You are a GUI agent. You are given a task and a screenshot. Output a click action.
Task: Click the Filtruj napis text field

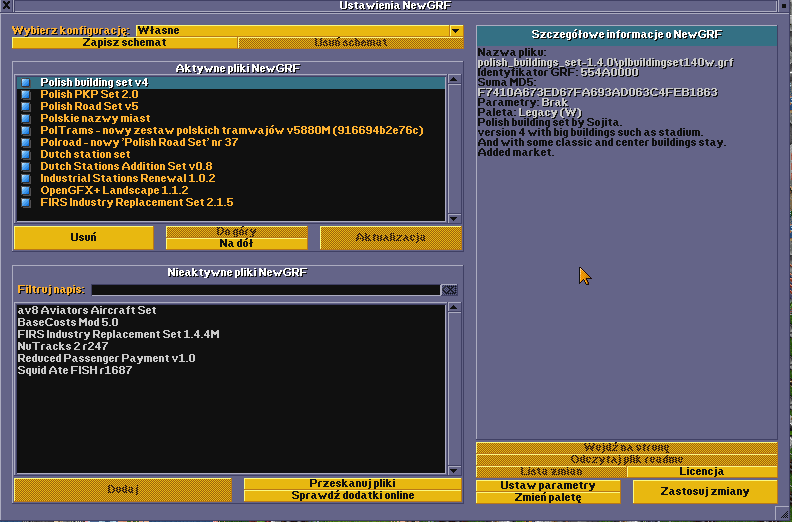[266, 290]
